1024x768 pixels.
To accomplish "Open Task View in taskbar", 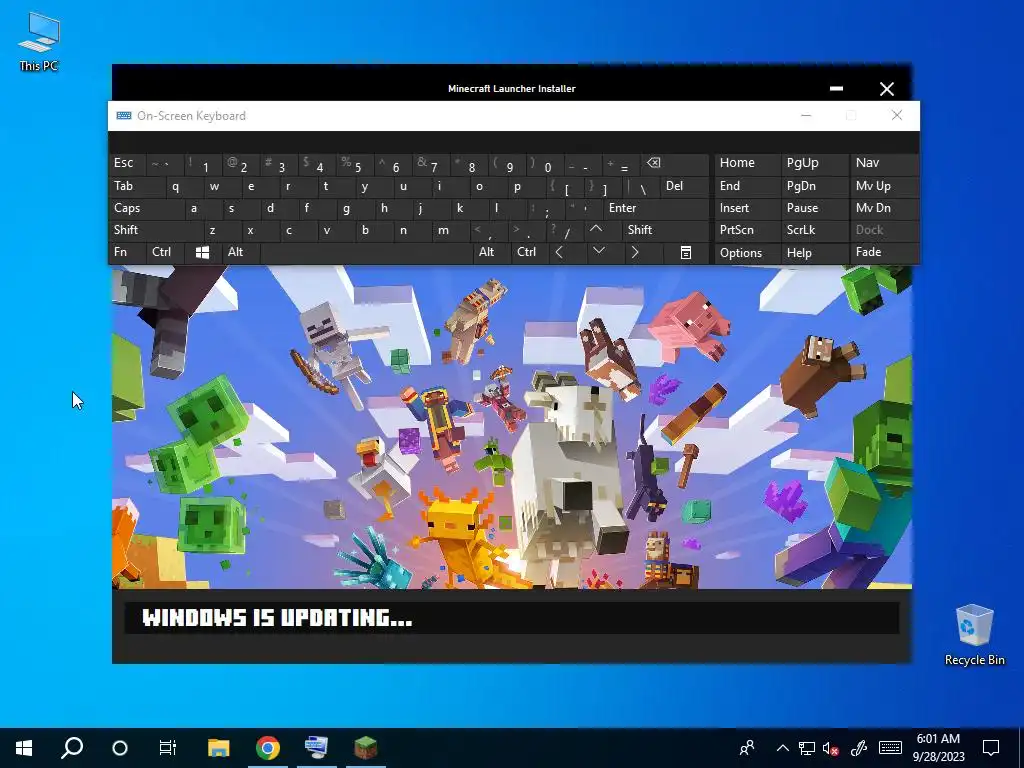I will point(168,748).
